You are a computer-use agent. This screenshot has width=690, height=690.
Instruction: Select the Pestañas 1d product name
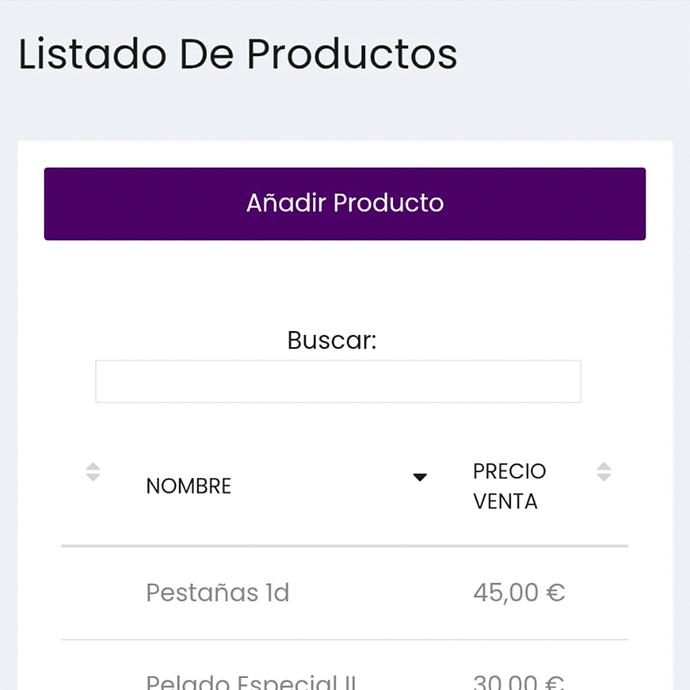coord(217,592)
